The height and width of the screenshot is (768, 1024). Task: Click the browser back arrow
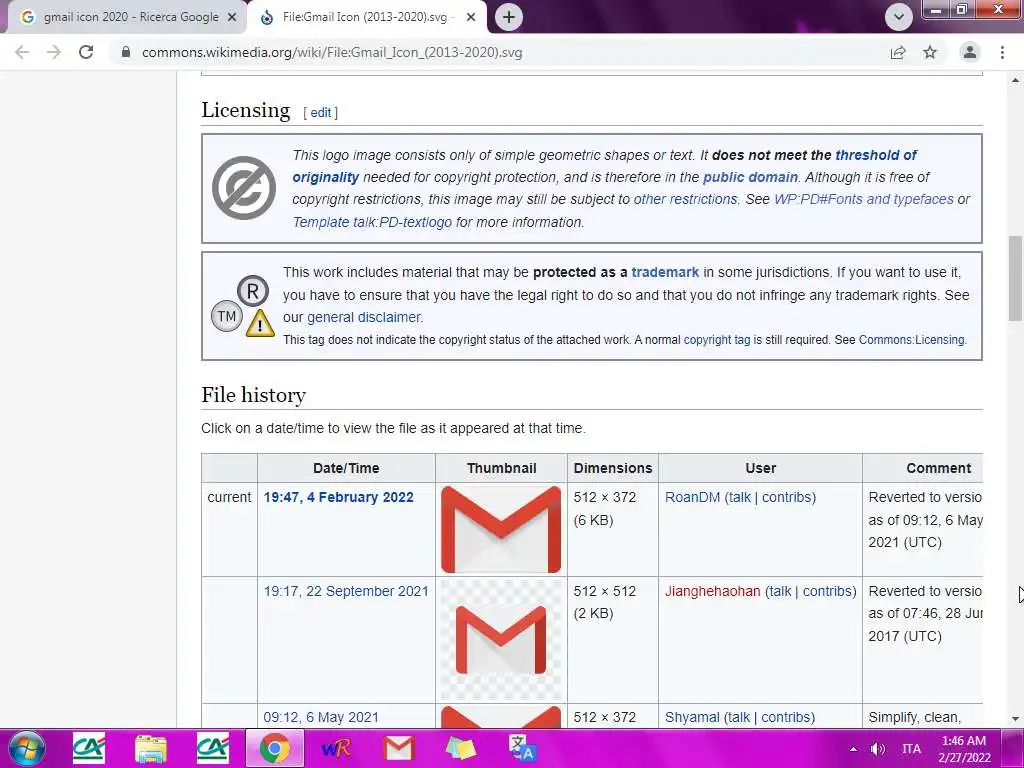click(x=22, y=52)
